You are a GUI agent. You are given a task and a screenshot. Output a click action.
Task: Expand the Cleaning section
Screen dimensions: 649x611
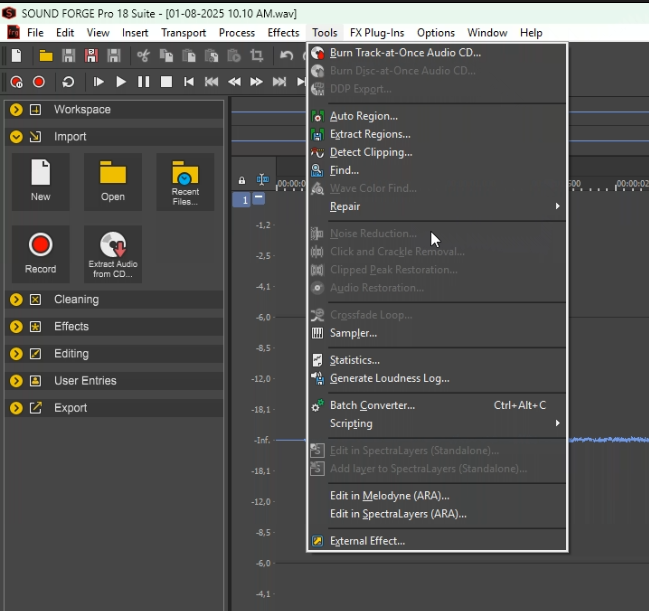click(17, 299)
